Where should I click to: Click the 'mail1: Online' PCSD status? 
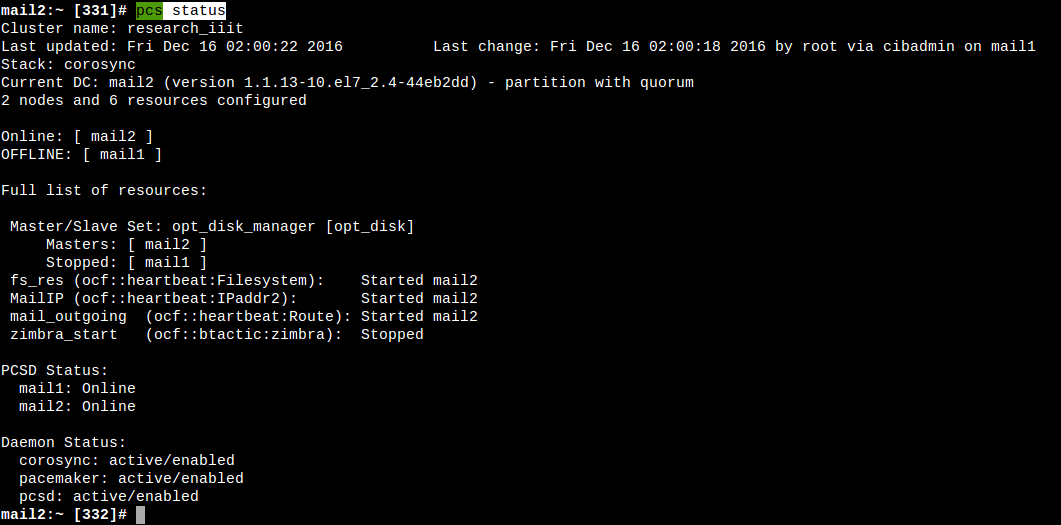(77, 388)
